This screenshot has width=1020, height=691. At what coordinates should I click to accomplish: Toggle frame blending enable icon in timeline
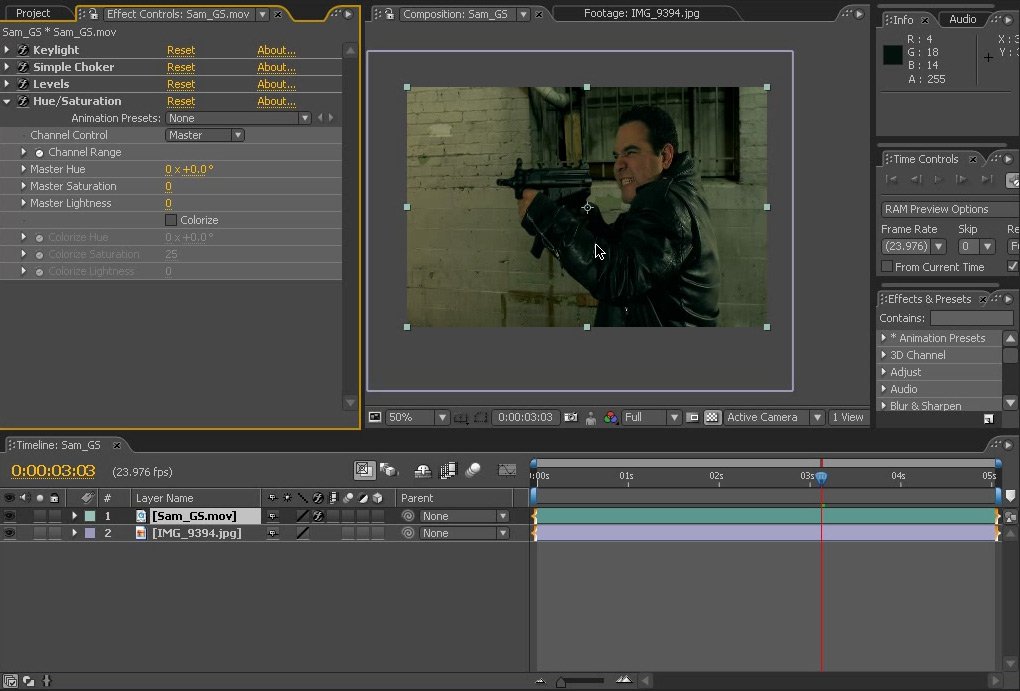pos(448,469)
